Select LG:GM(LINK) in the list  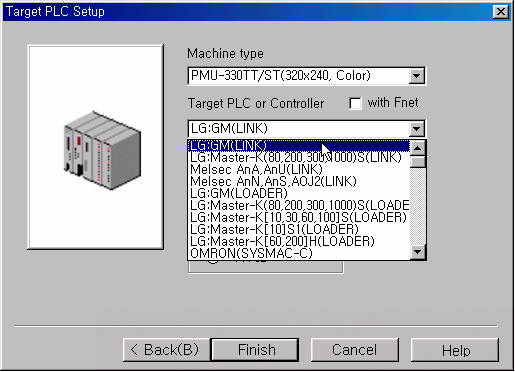pyautogui.click(x=299, y=146)
